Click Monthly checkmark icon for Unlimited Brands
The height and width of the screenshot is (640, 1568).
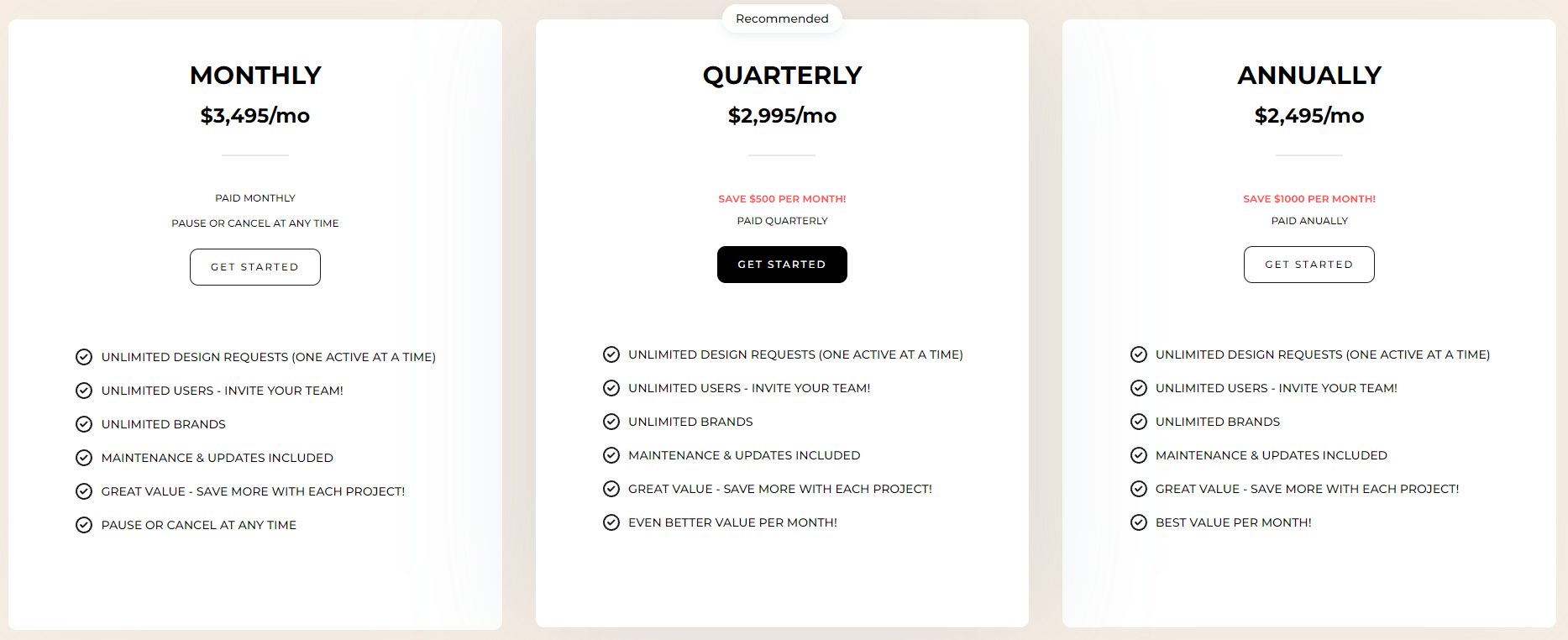tap(84, 424)
